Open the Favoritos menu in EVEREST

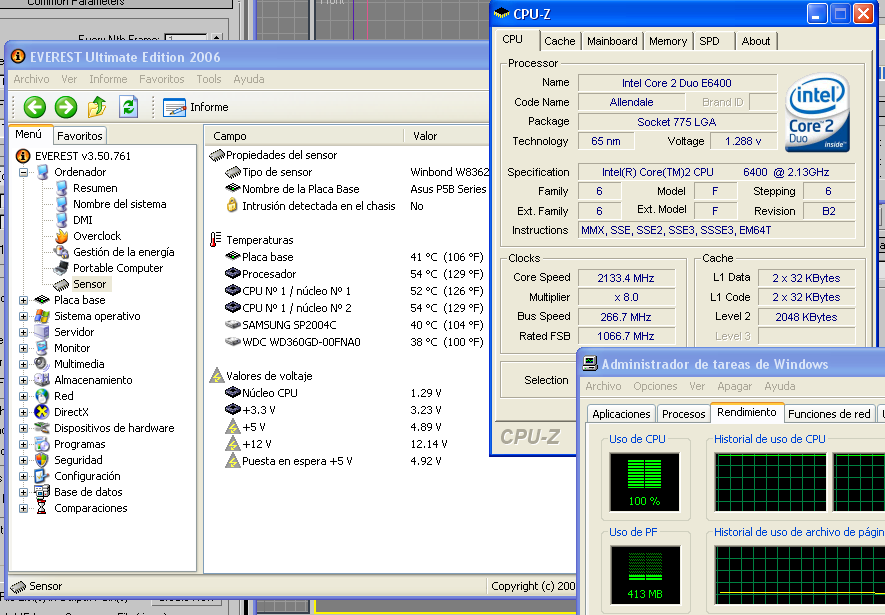(161, 79)
